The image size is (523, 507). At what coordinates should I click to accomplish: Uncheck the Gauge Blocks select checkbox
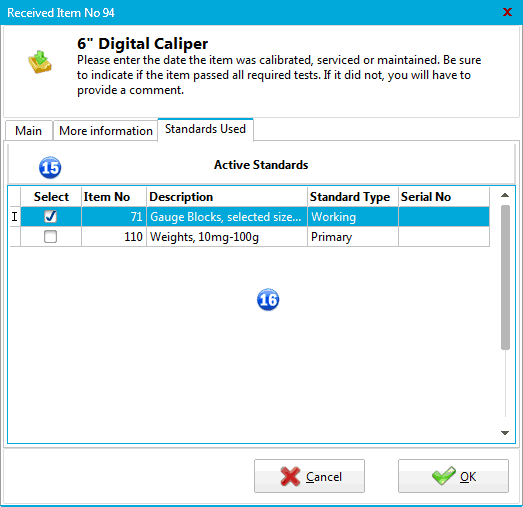coord(50,217)
